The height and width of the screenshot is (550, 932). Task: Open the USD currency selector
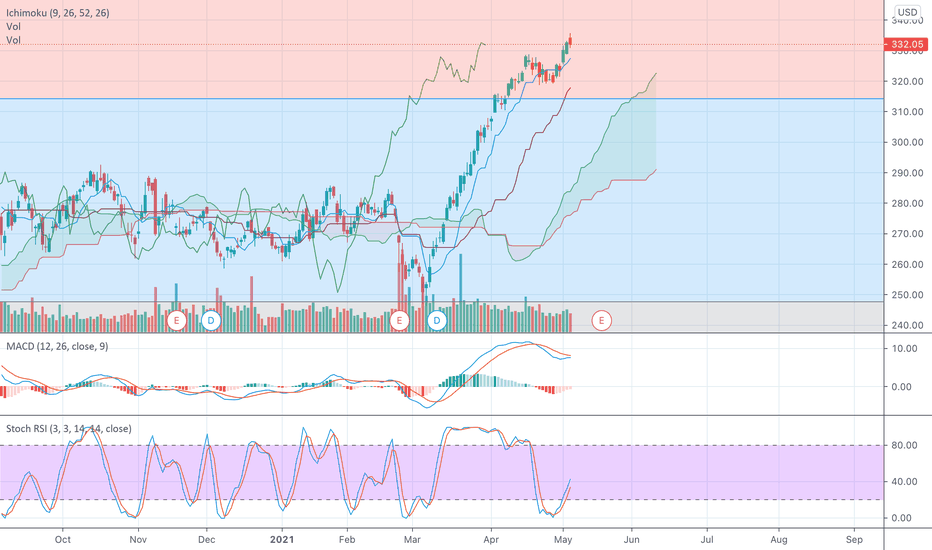907,12
